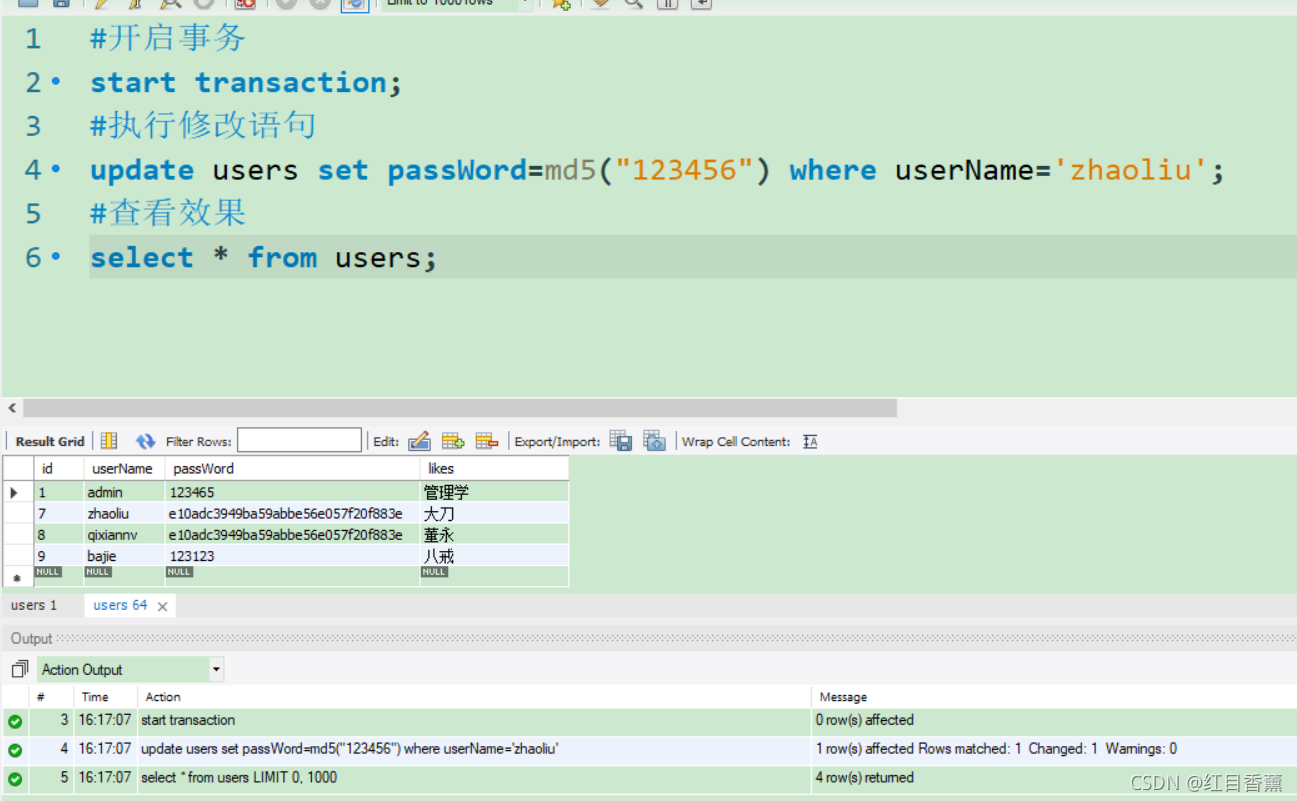Screen dimensions: 1297x801
Task: Click success icon for select from users row
Action: [15, 778]
